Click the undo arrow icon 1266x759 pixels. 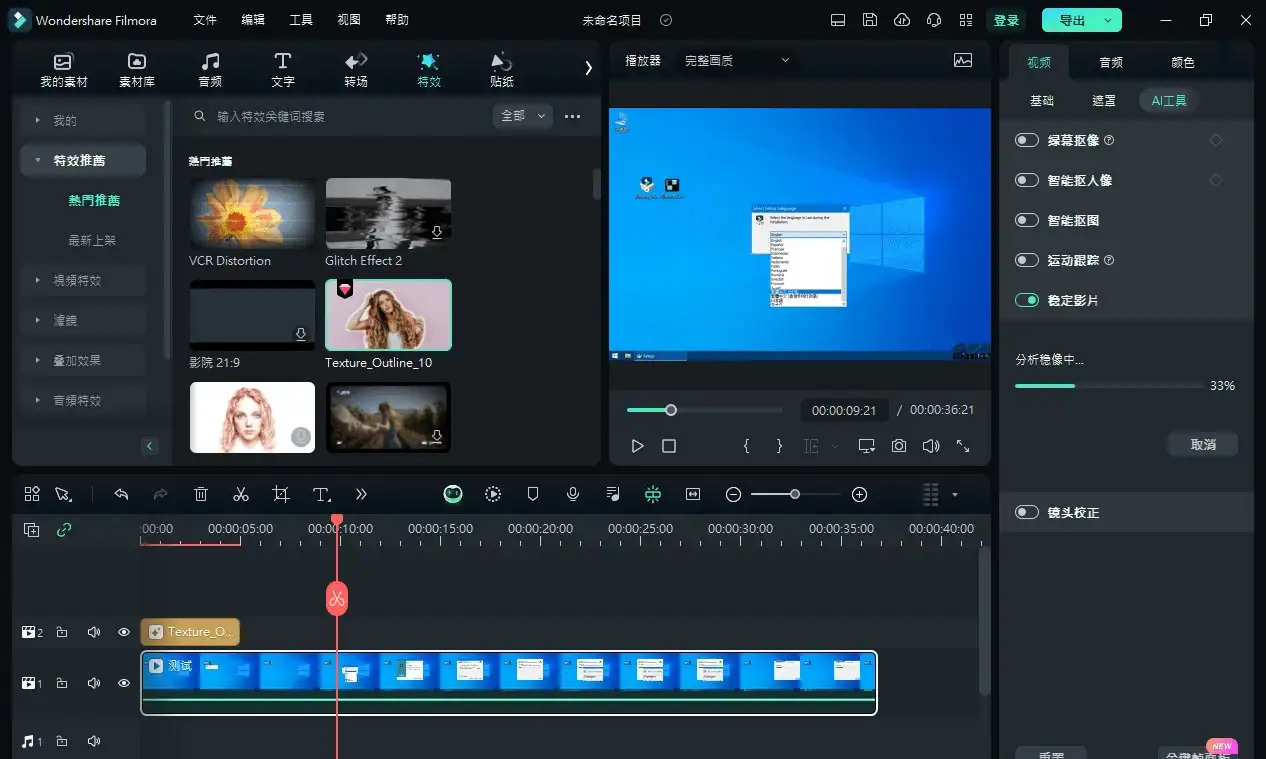[x=121, y=493]
